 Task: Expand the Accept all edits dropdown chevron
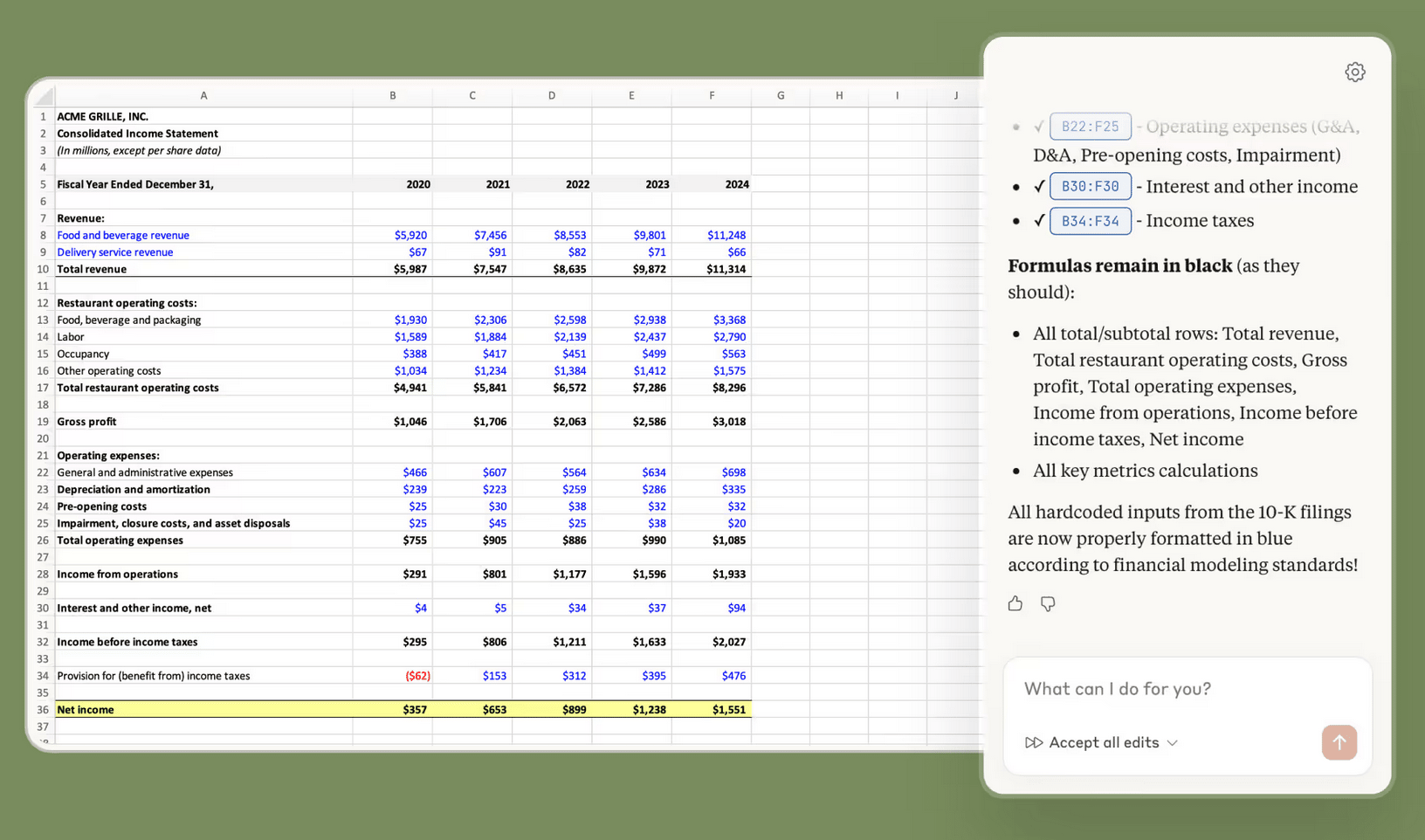(1173, 743)
